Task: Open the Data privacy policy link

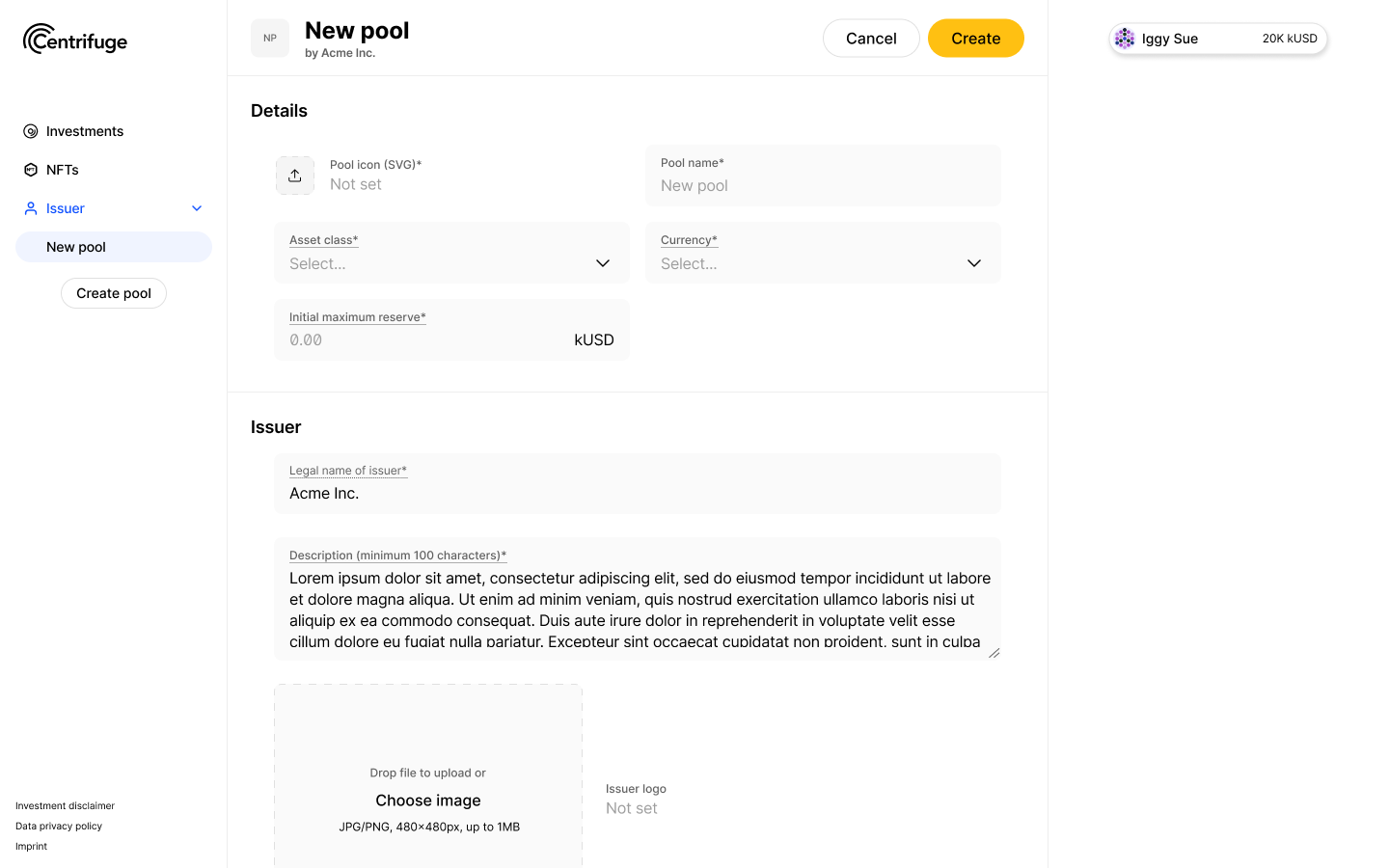Action: click(58, 826)
